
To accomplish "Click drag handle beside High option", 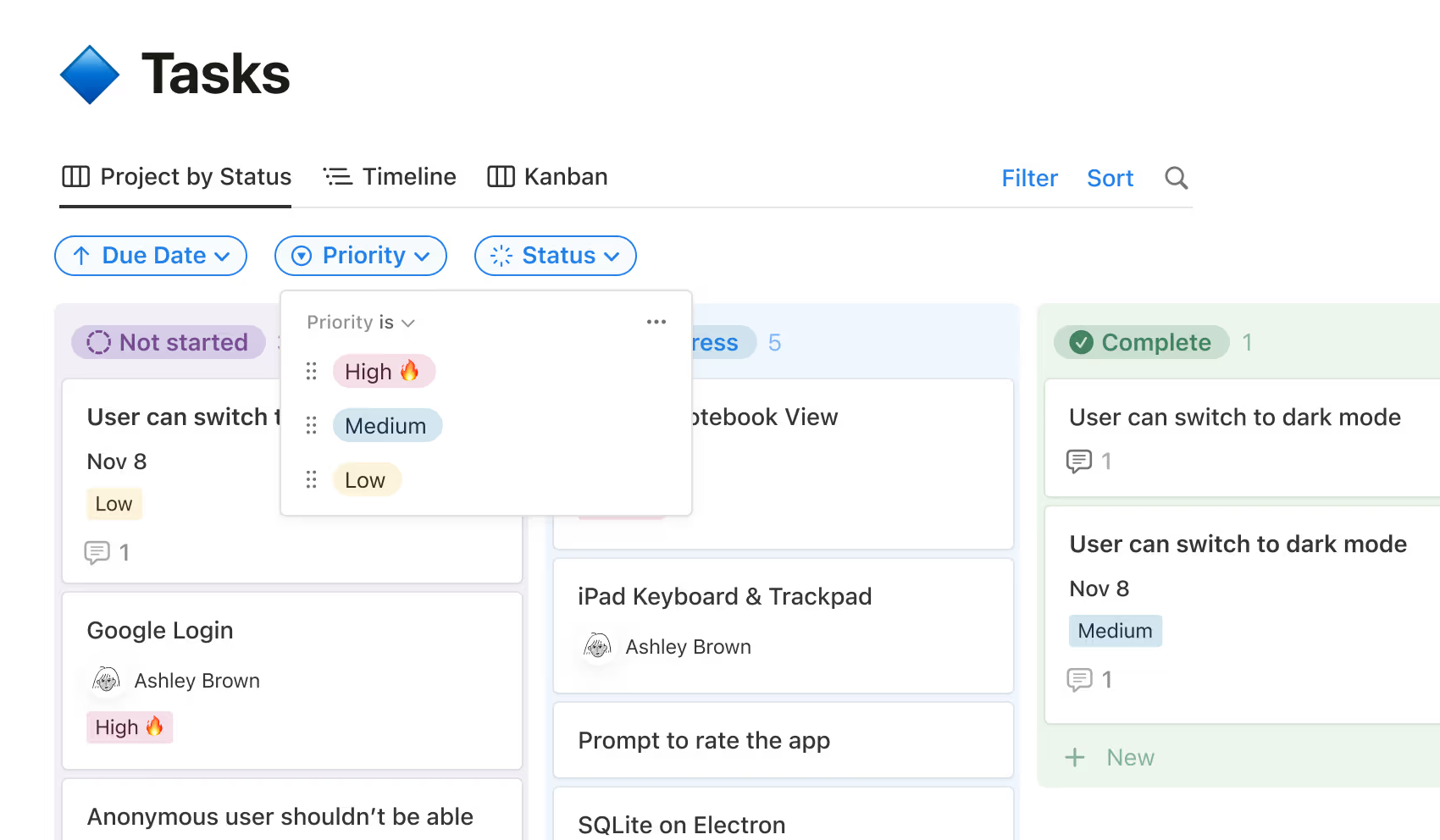I will 311,372.
